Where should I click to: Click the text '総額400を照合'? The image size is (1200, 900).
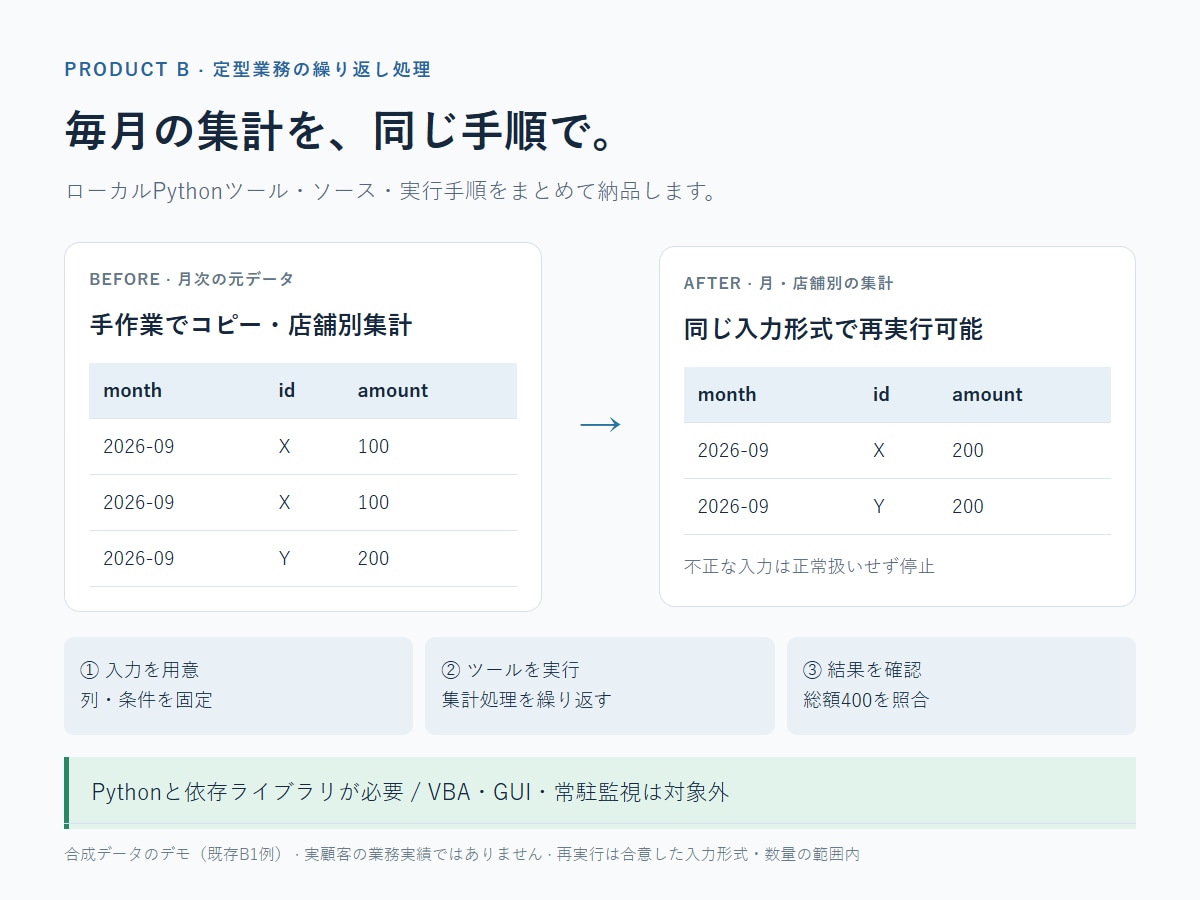pyautogui.click(x=867, y=700)
